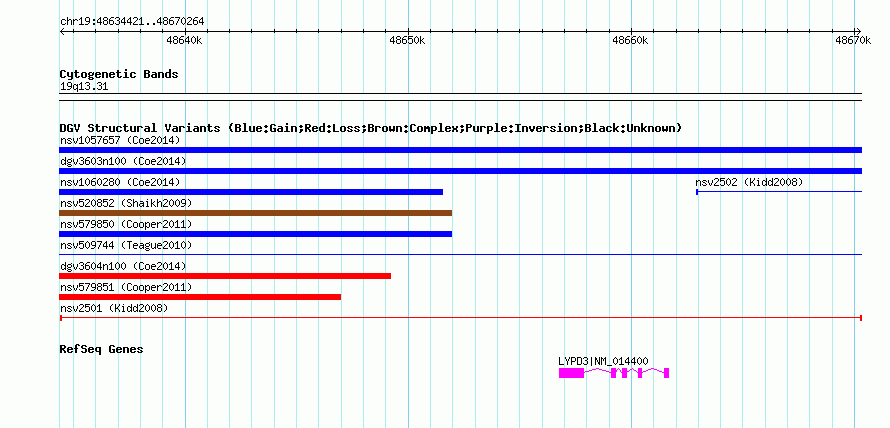This screenshot has width=890, height=428.
Task: Click the last magenta exon of LYPD3
Action: pyautogui.click(x=666, y=373)
